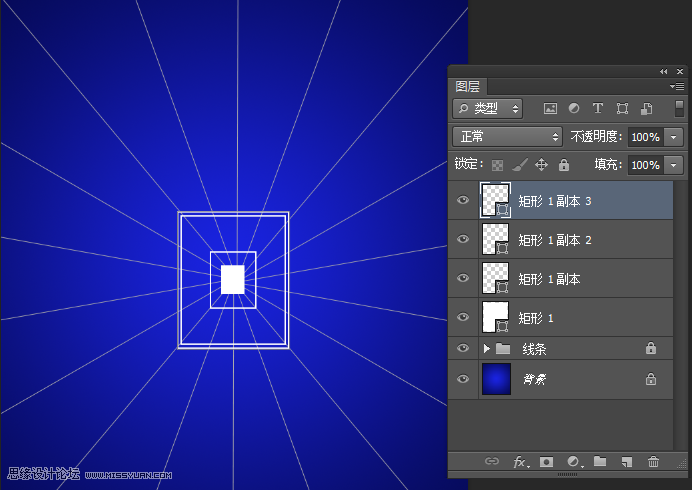This screenshot has height=490, width=692.
Task: Expand the 线条 group triangle
Action: click(486, 348)
